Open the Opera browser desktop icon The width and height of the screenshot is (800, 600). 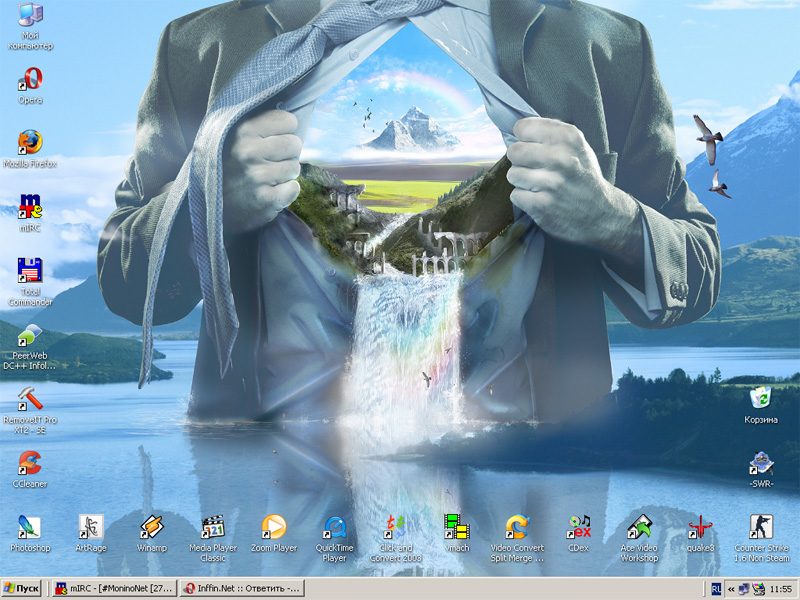tap(30, 79)
